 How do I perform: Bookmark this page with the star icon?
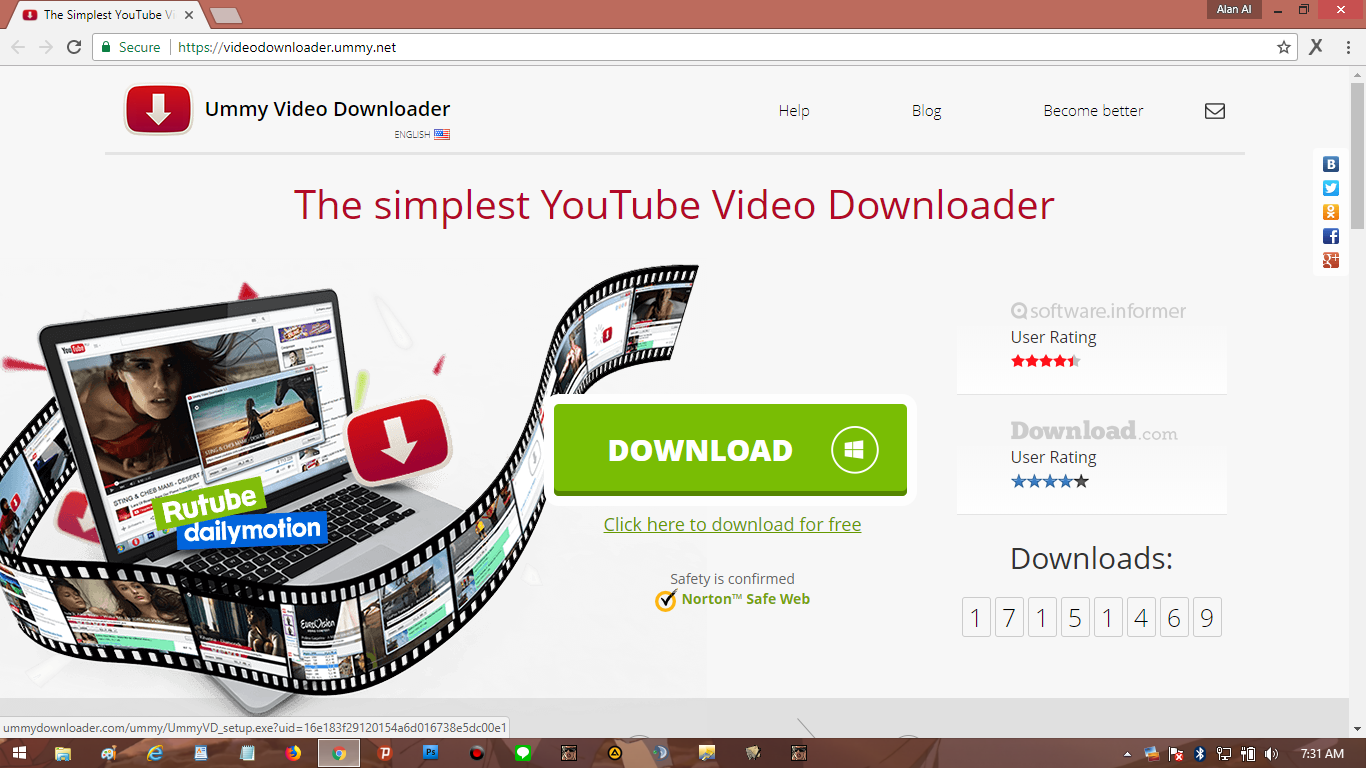1284,47
